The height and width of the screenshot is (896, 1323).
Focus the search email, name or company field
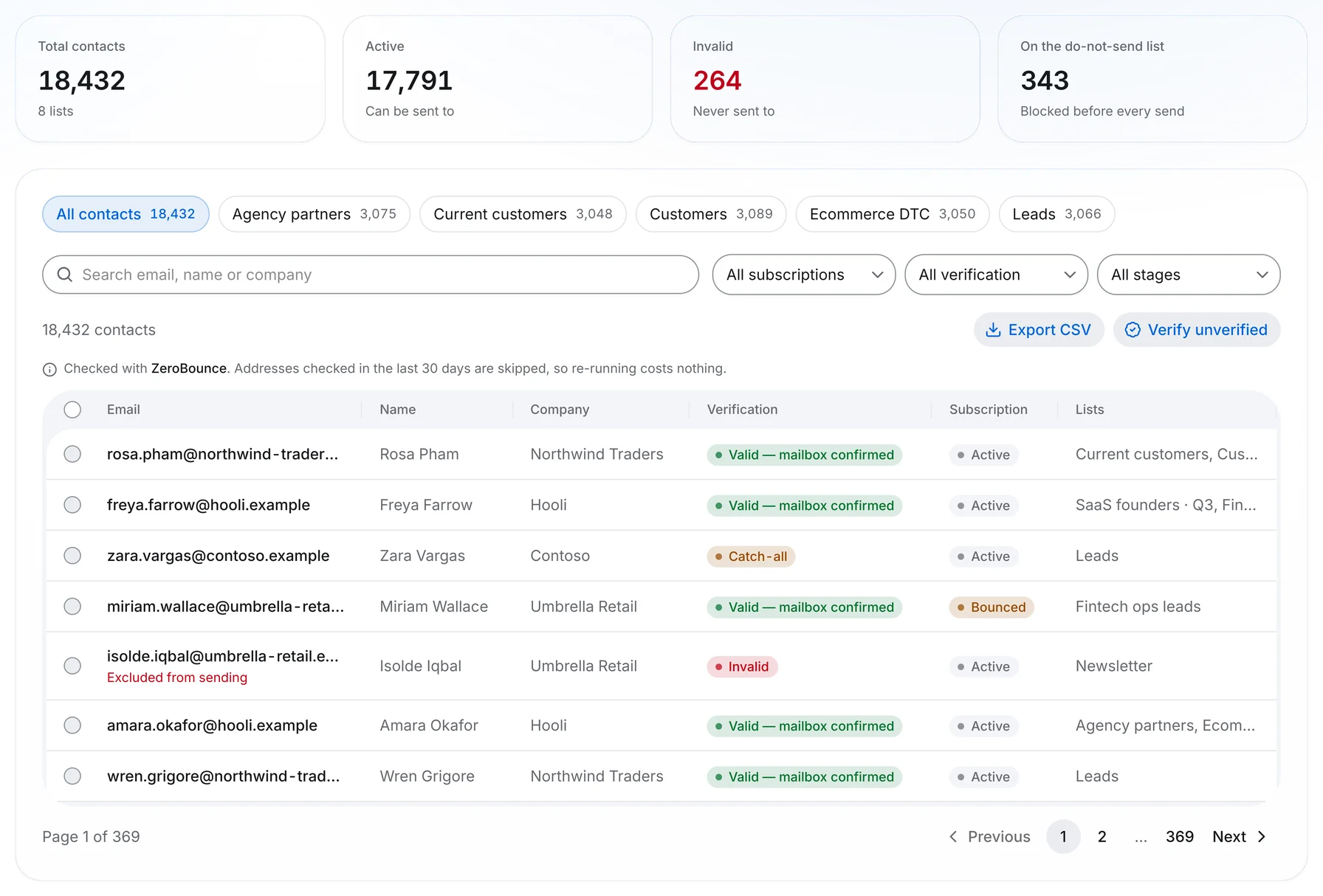371,275
